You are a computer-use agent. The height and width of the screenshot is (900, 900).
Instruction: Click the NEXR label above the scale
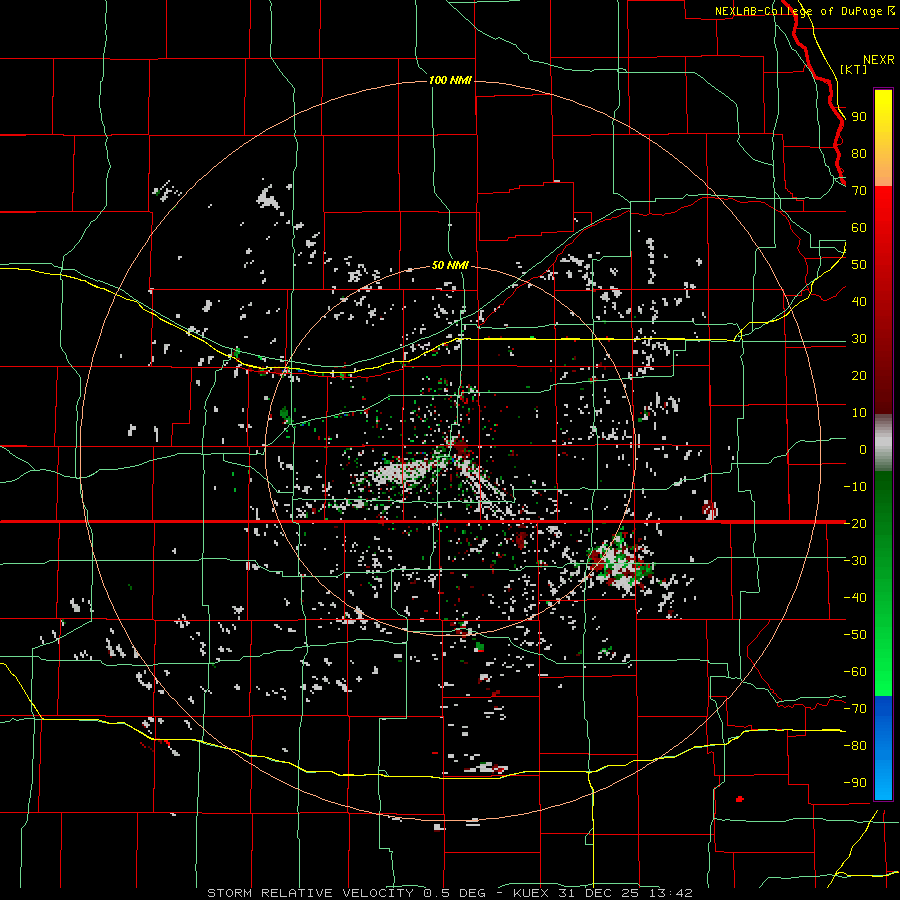[x=879, y=60]
